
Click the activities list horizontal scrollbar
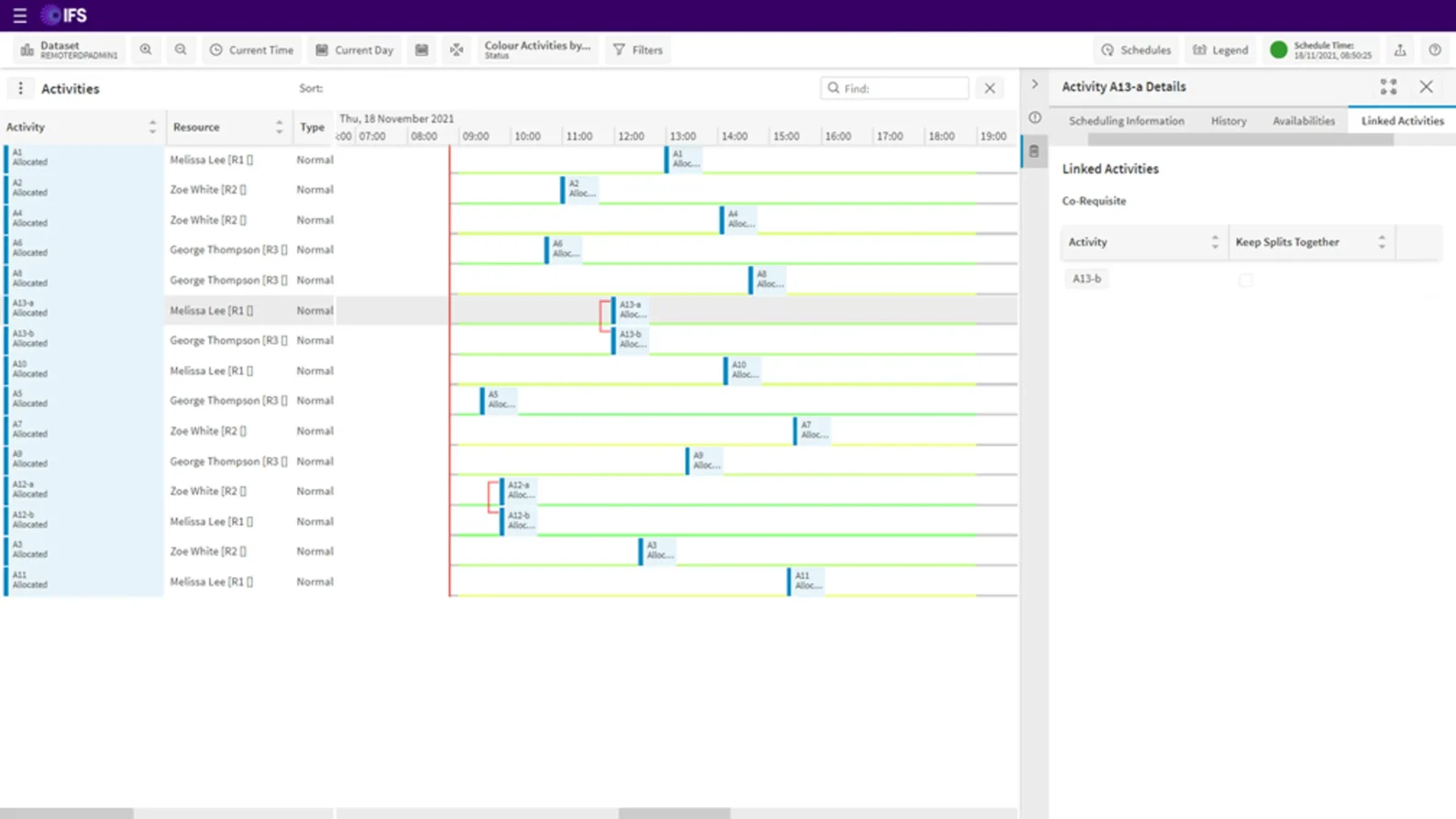pyautogui.click(x=67, y=813)
